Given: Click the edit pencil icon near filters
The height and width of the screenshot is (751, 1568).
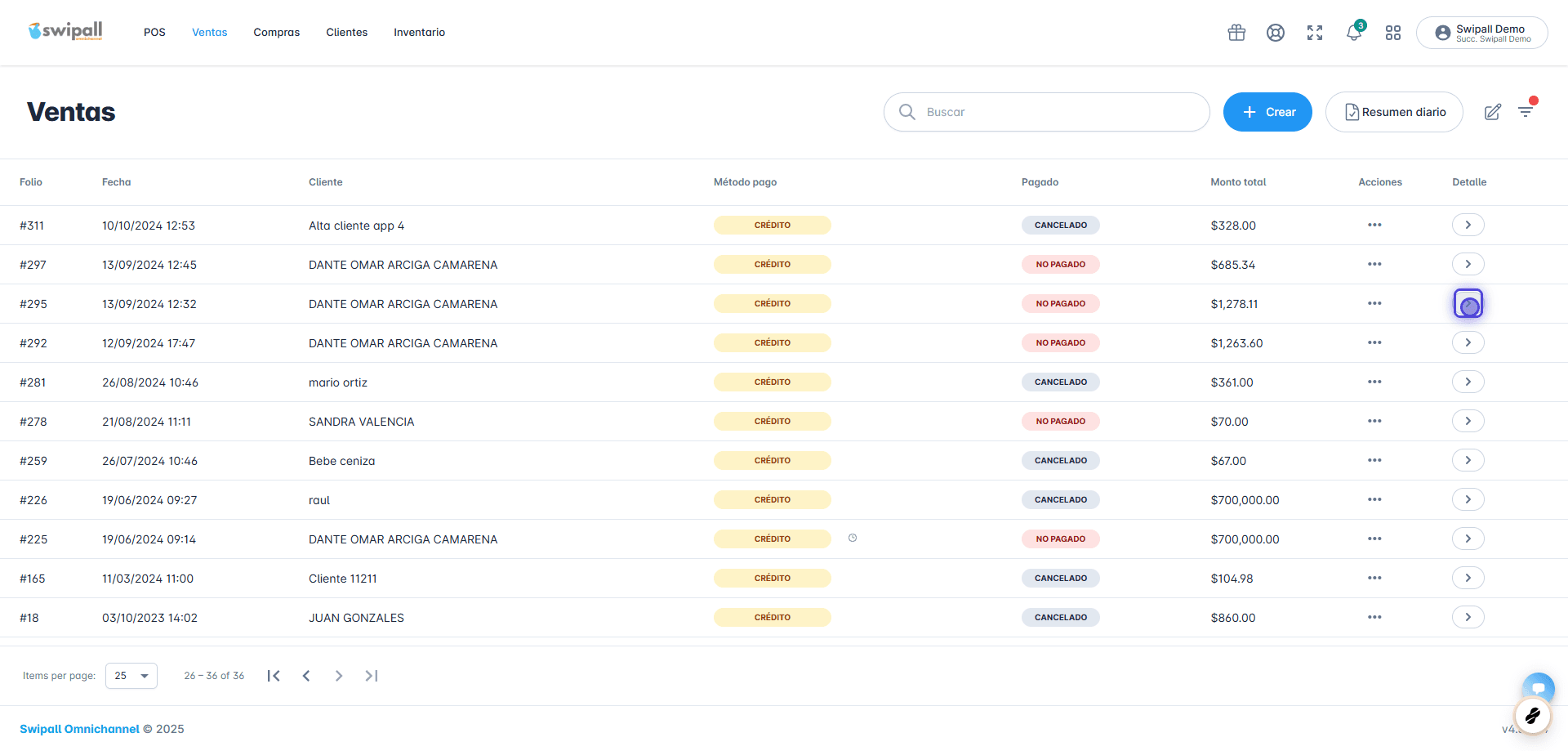Looking at the screenshot, I should pyautogui.click(x=1493, y=112).
